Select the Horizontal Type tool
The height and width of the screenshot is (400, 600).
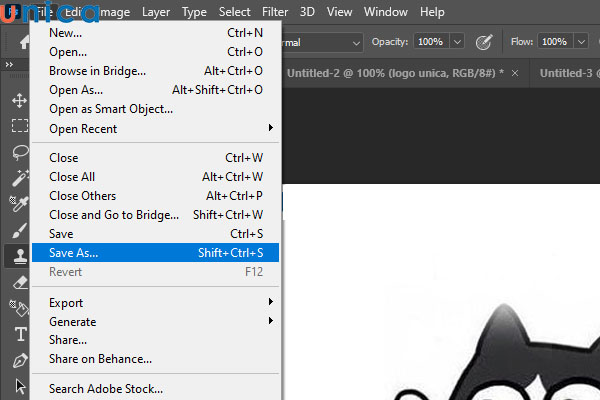tap(19, 334)
